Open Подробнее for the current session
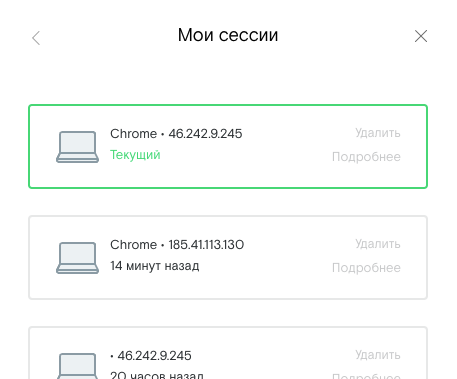The image size is (457, 379). pos(366,157)
